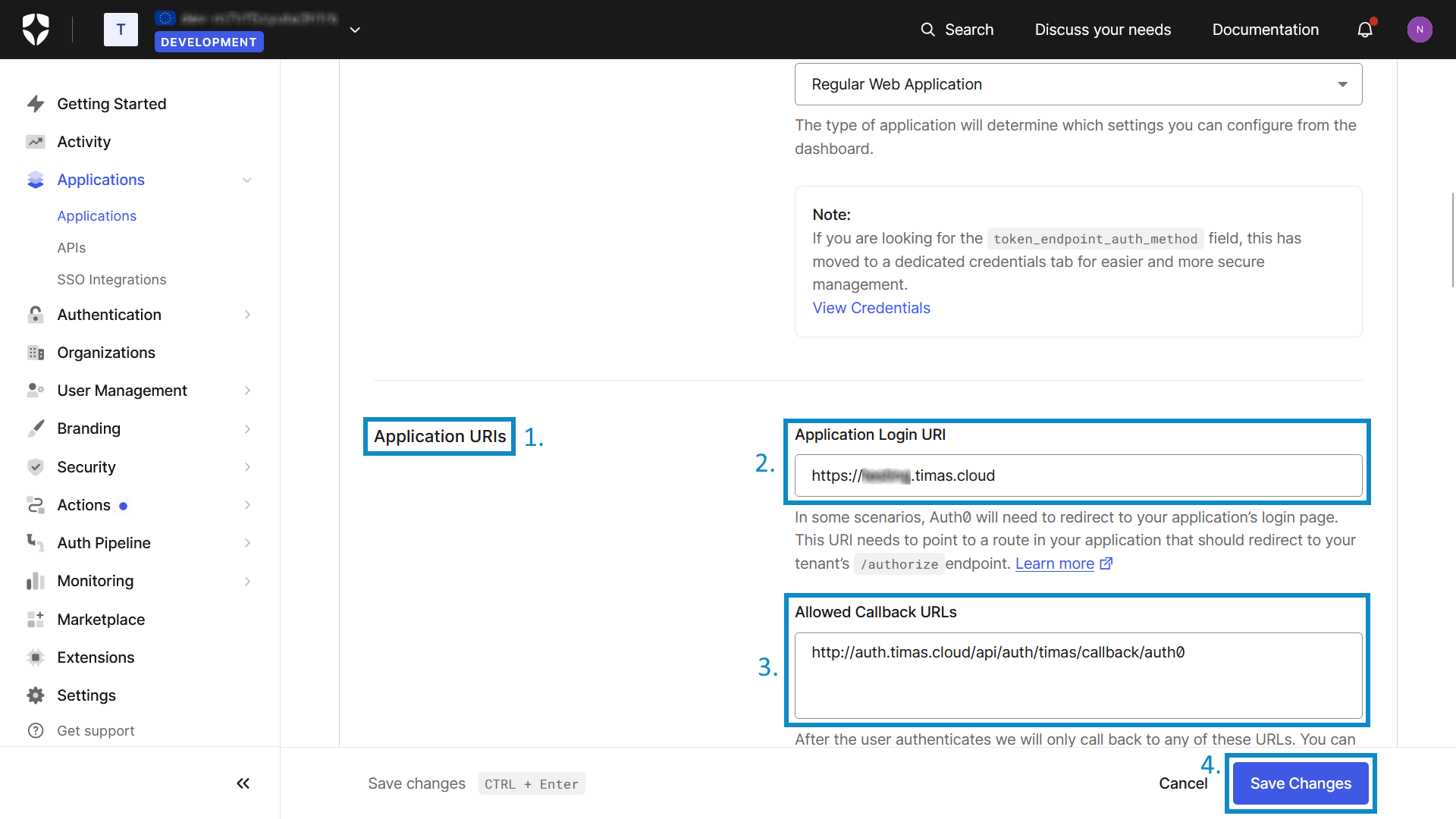Click the Get support question icon
This screenshot has width=1456, height=819.
click(x=36, y=730)
